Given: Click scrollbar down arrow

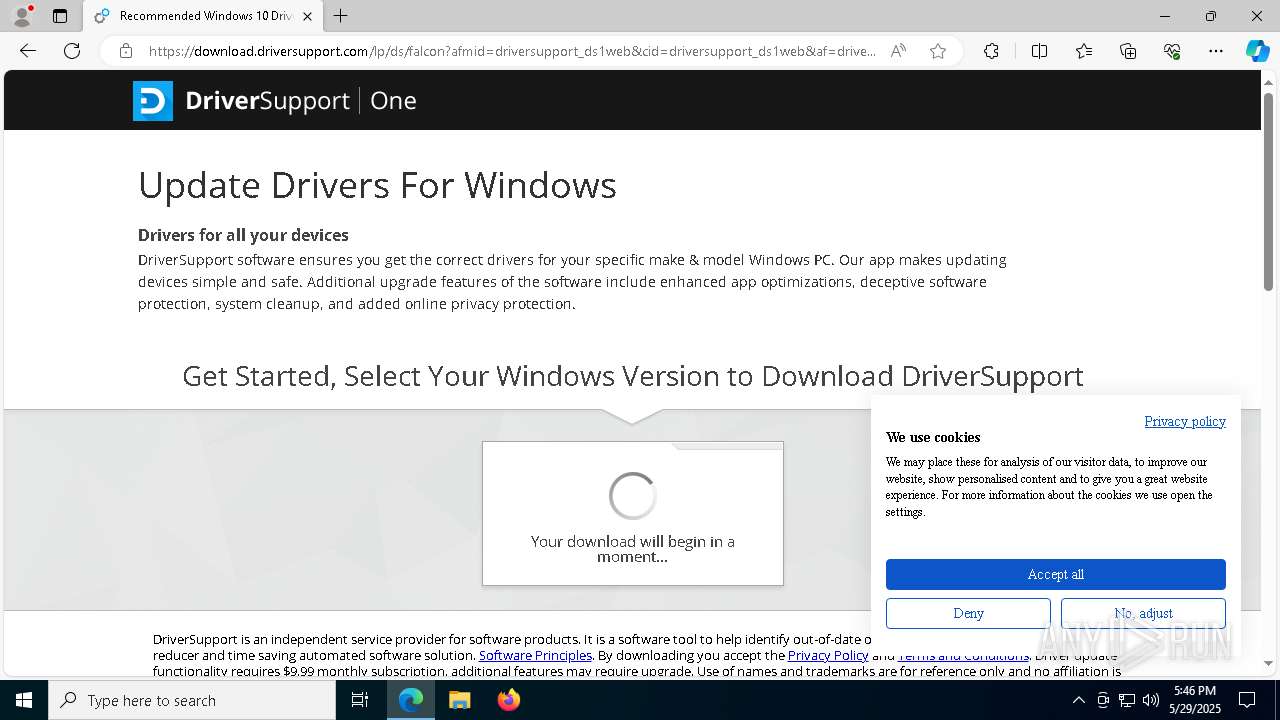Looking at the screenshot, I should (1269, 663).
